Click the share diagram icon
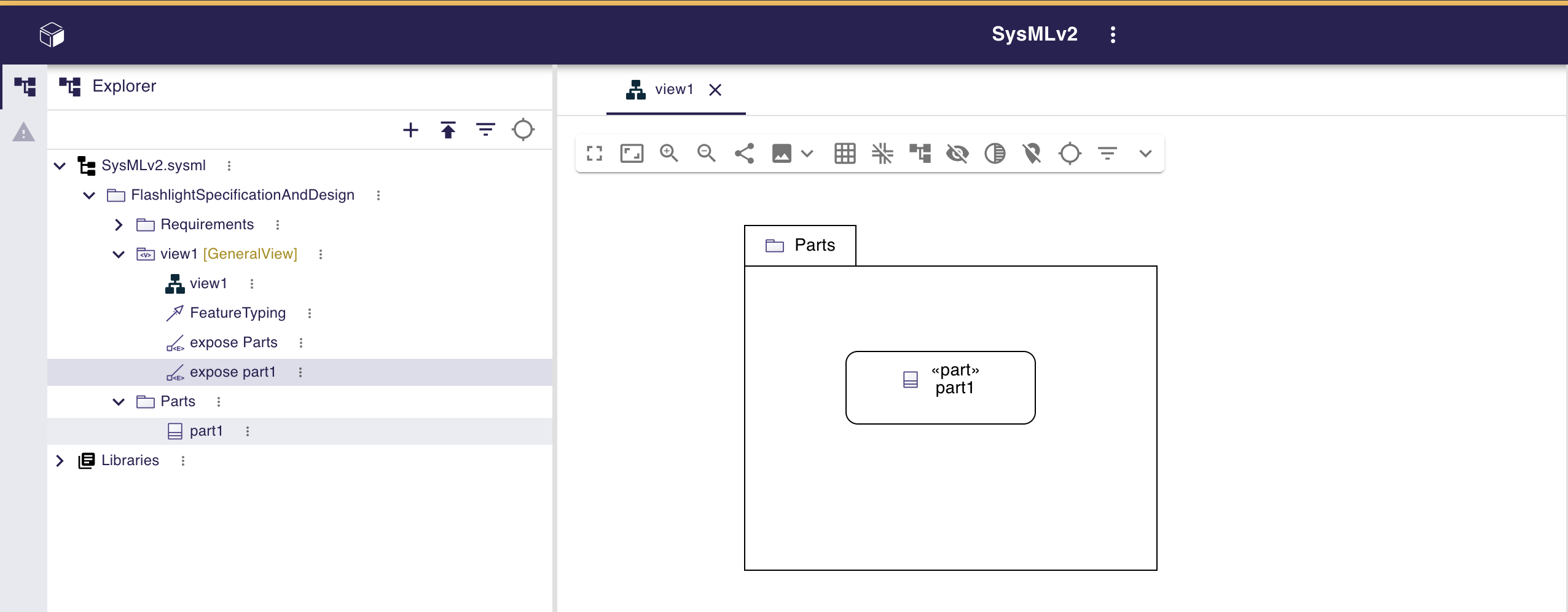The image size is (1568, 612). (744, 153)
